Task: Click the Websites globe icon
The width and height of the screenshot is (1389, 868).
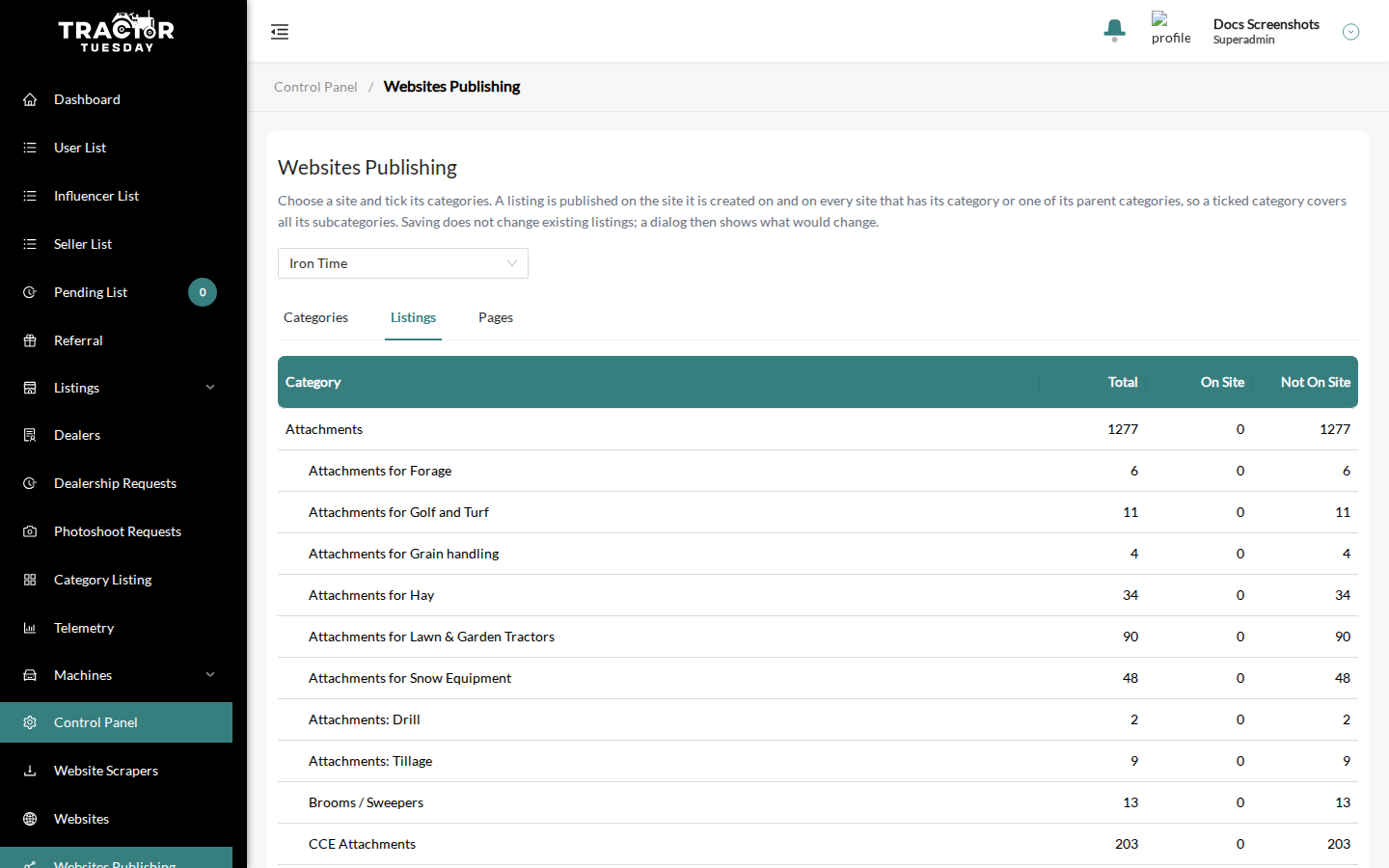Action: click(x=30, y=819)
